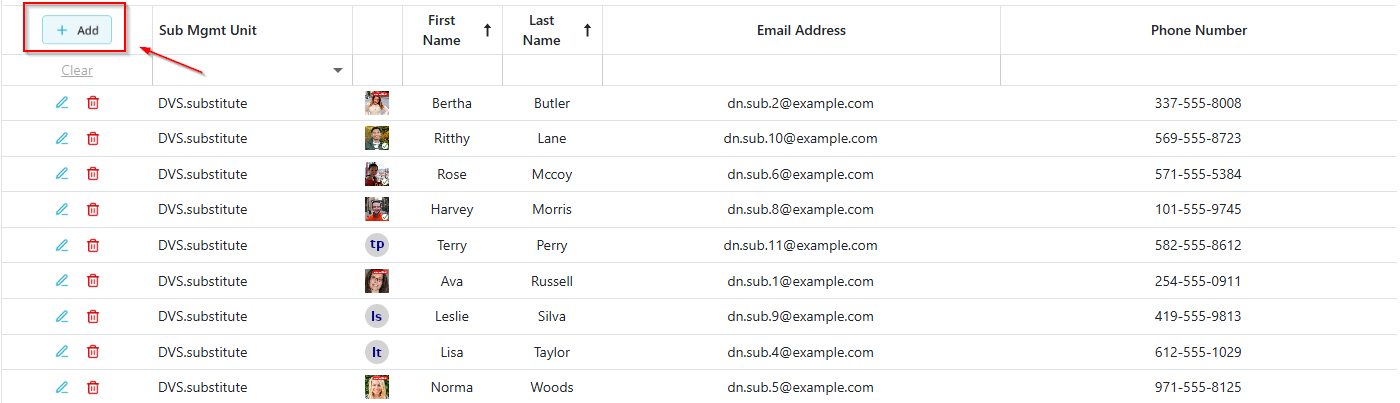Open the Sub Mgmt Unit filter dropdown
Viewport: 1400px width, 403px height.
coord(337,71)
